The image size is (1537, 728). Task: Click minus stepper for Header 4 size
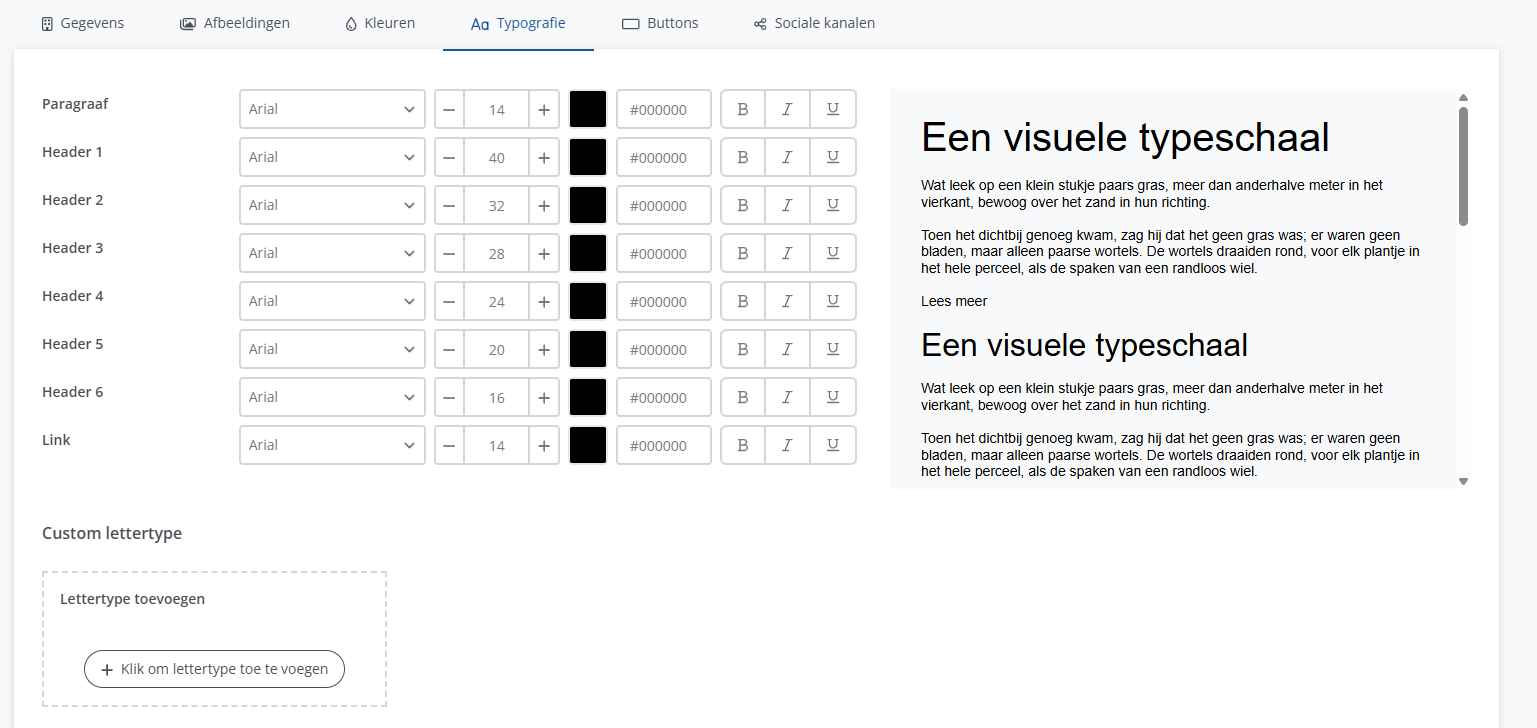pyautogui.click(x=449, y=301)
